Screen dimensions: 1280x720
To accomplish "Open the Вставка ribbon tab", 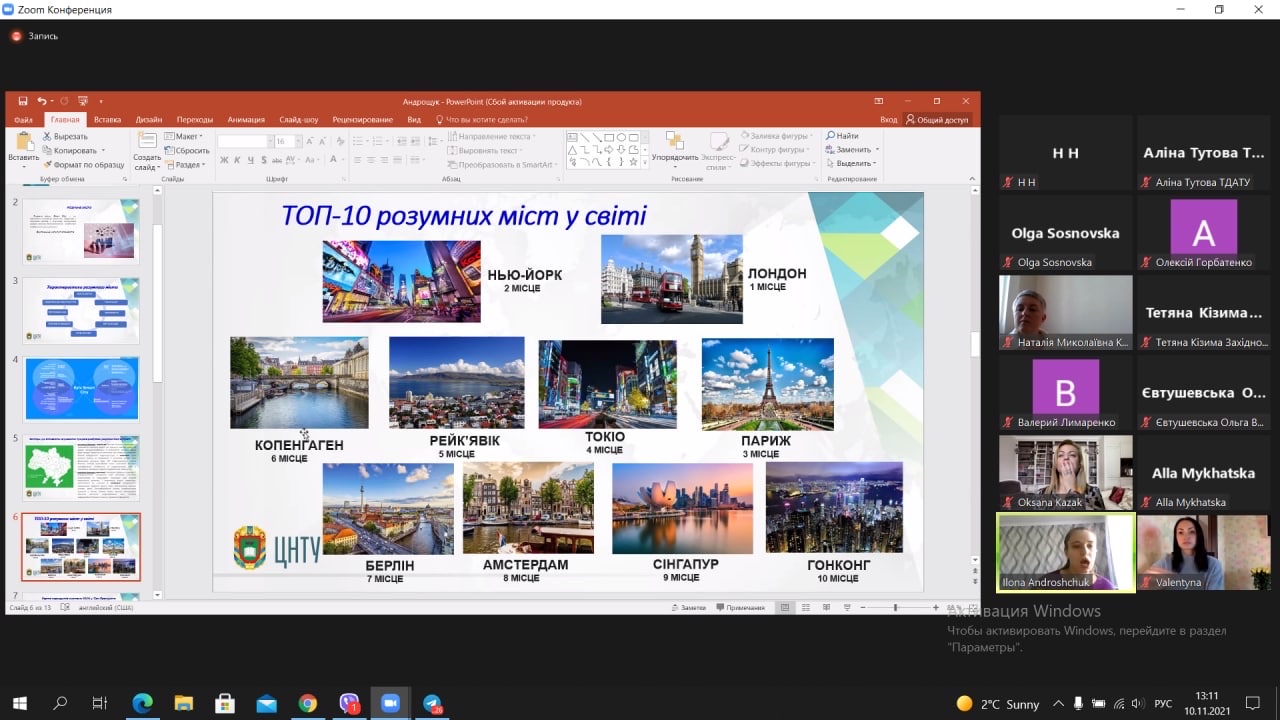I will coord(107,119).
